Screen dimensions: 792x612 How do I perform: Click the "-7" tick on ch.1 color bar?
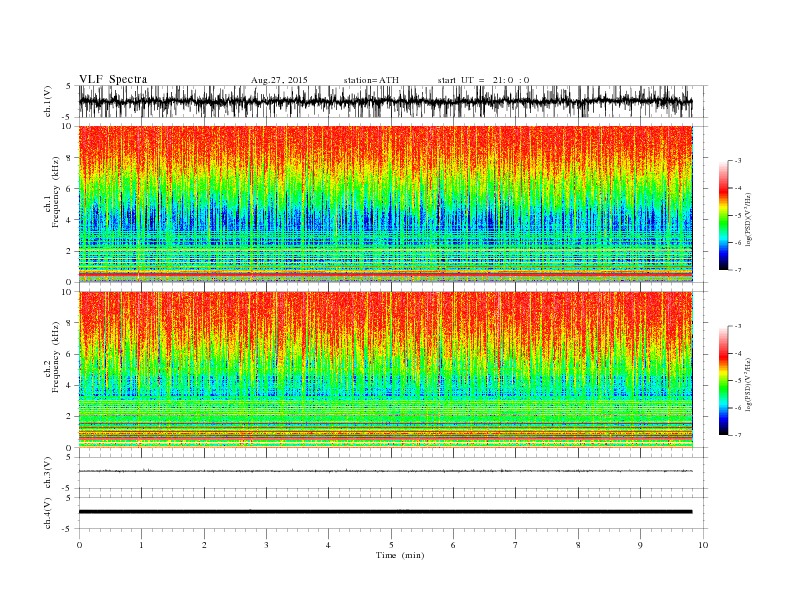(737, 270)
